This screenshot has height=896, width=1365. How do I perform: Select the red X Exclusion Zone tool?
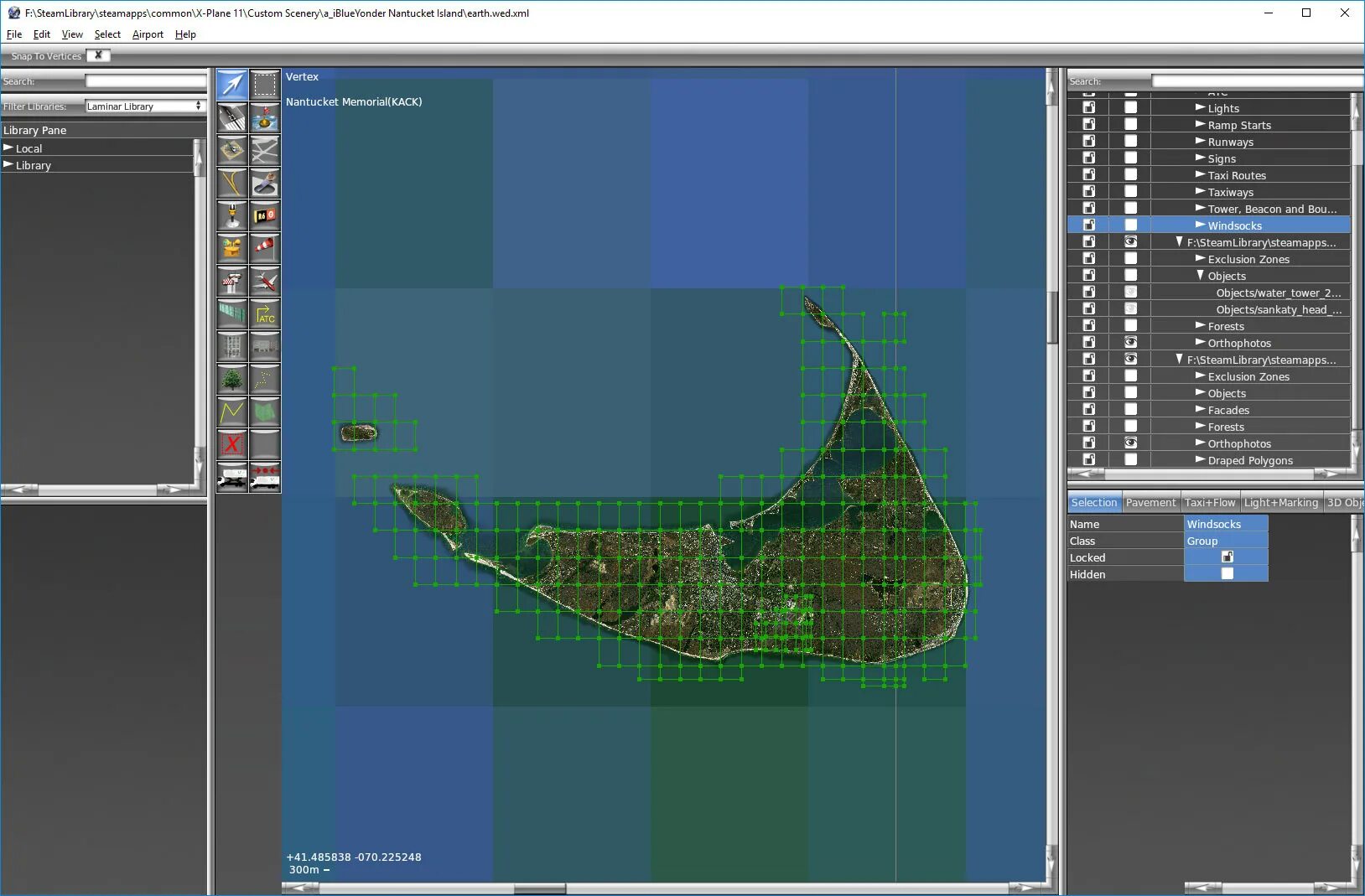(232, 444)
